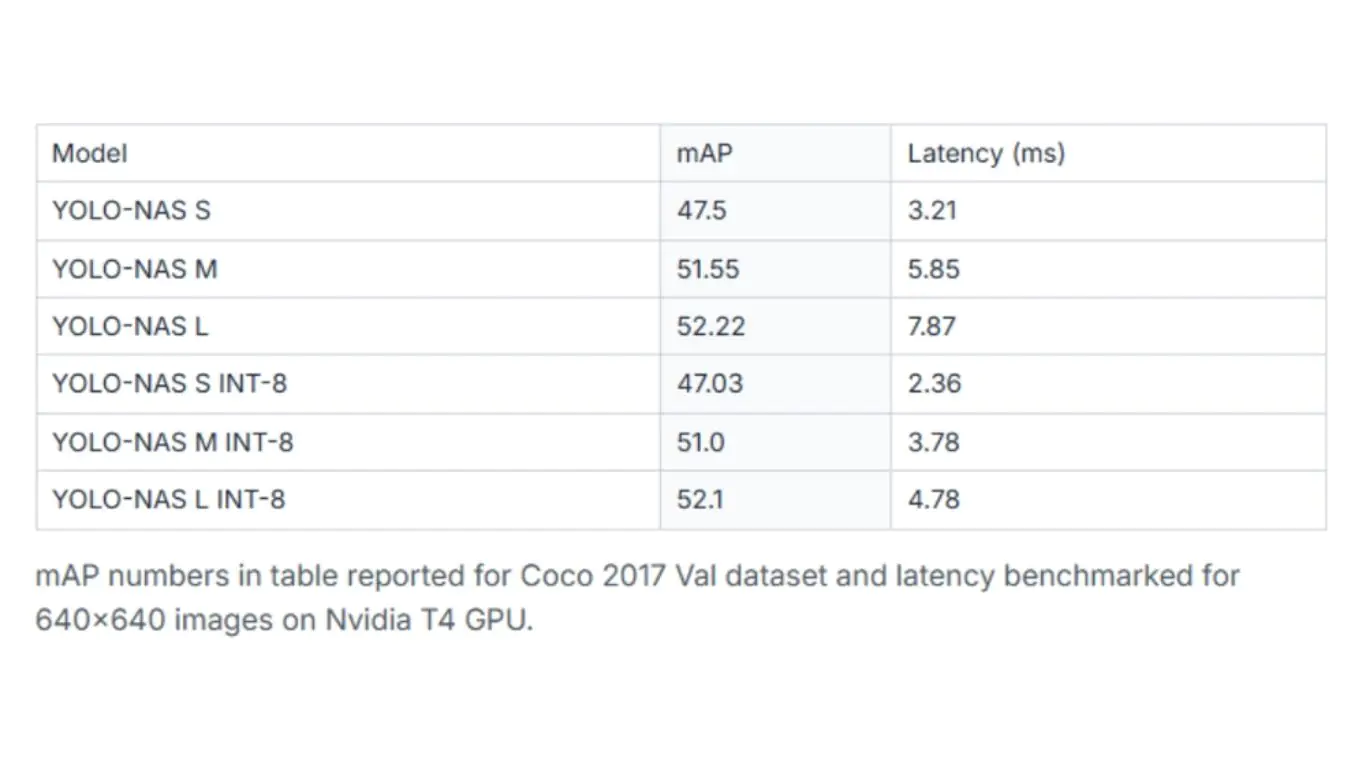Select the mAP value 47.5

tap(701, 211)
